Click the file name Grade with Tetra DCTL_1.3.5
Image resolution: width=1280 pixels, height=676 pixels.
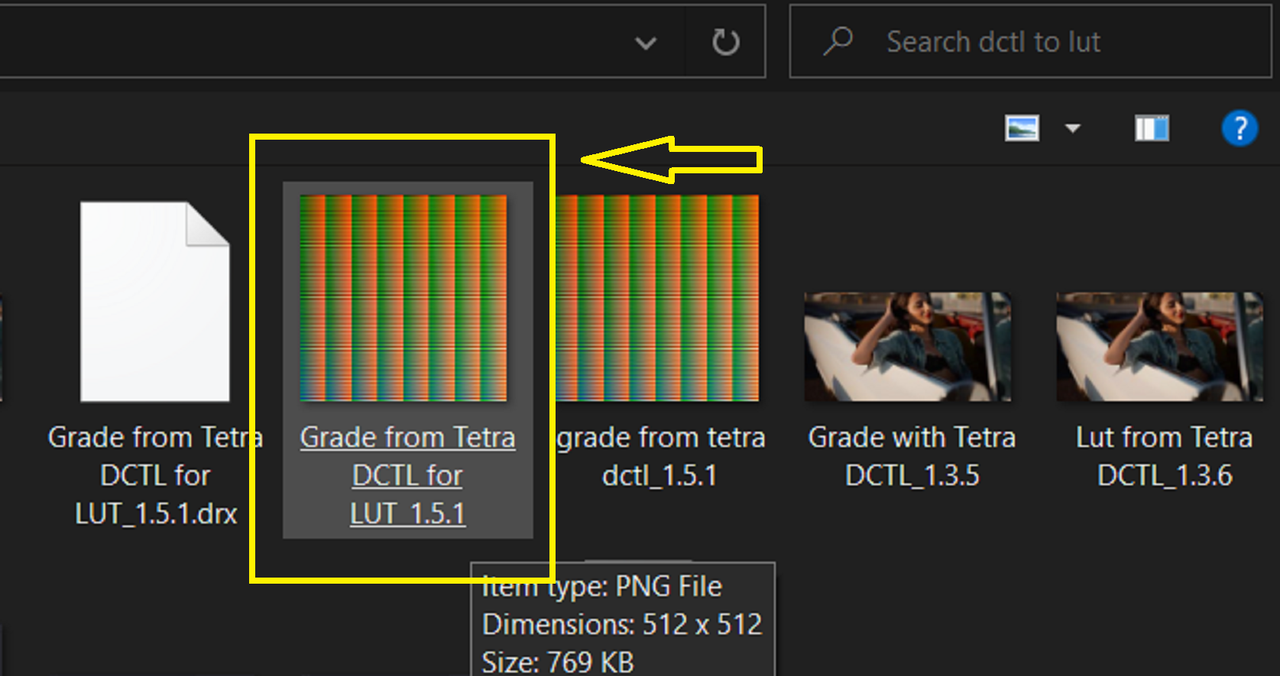[912, 456]
